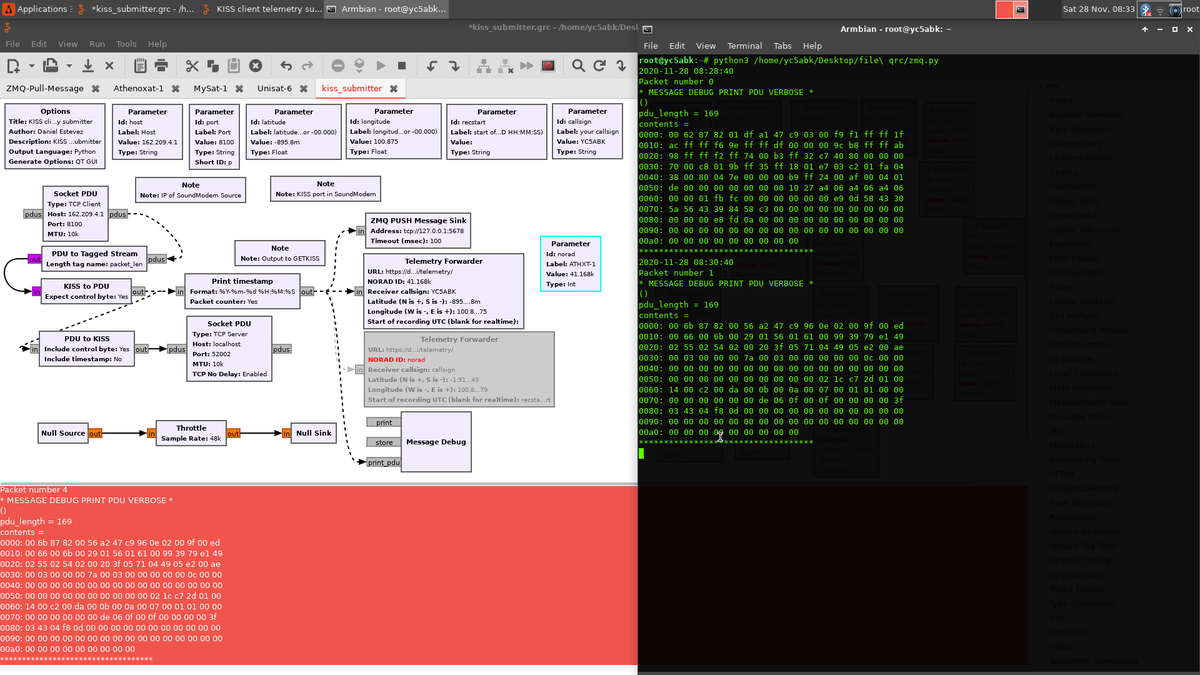This screenshot has width=1200, height=675.
Task: Switch to the Athenoxat-1 tab
Action: (139, 88)
